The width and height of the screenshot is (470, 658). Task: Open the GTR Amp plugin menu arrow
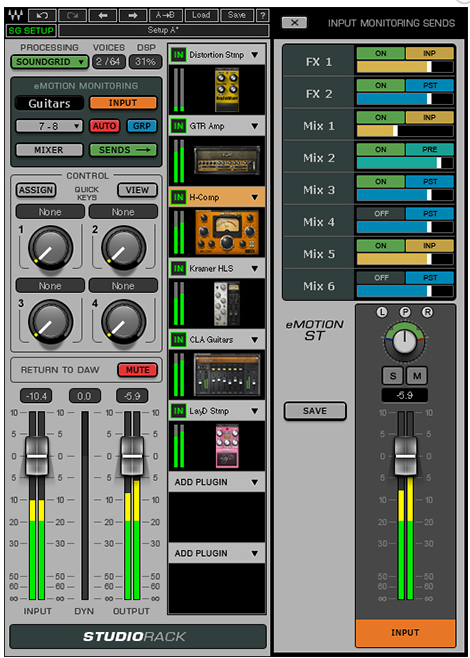pyautogui.click(x=255, y=126)
